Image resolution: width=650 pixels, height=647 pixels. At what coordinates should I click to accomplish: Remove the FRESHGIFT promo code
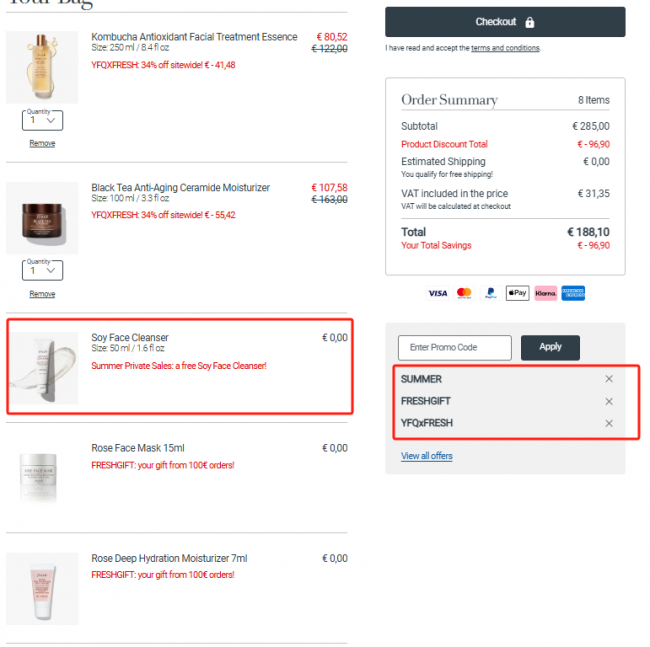tap(609, 401)
